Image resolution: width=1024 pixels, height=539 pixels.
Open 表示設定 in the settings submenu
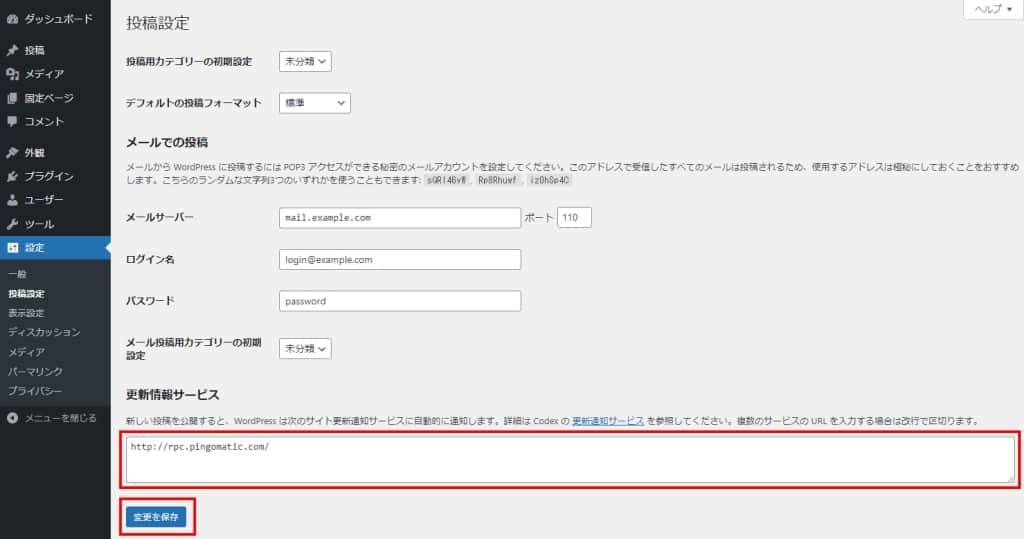point(26,313)
